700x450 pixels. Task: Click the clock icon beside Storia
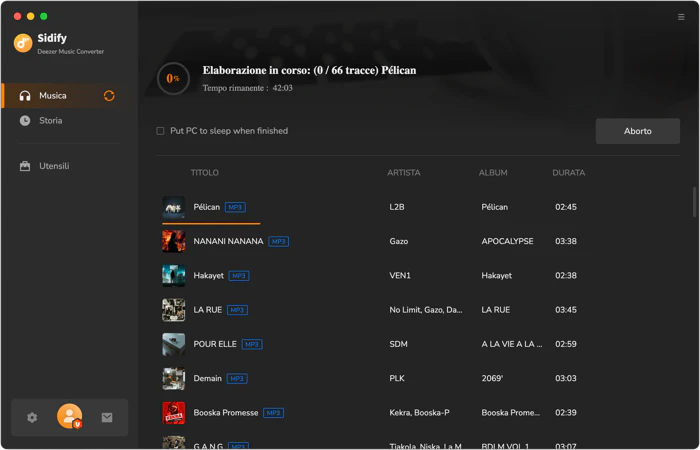tap(25, 121)
